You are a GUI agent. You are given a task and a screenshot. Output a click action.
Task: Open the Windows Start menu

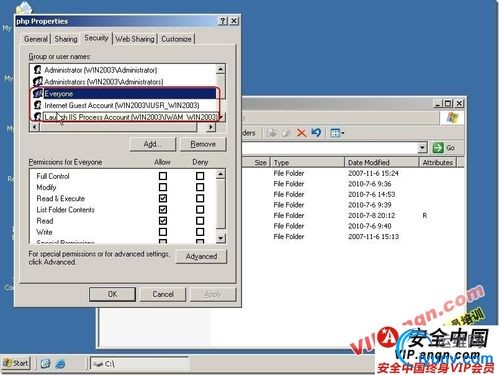pos(16,363)
